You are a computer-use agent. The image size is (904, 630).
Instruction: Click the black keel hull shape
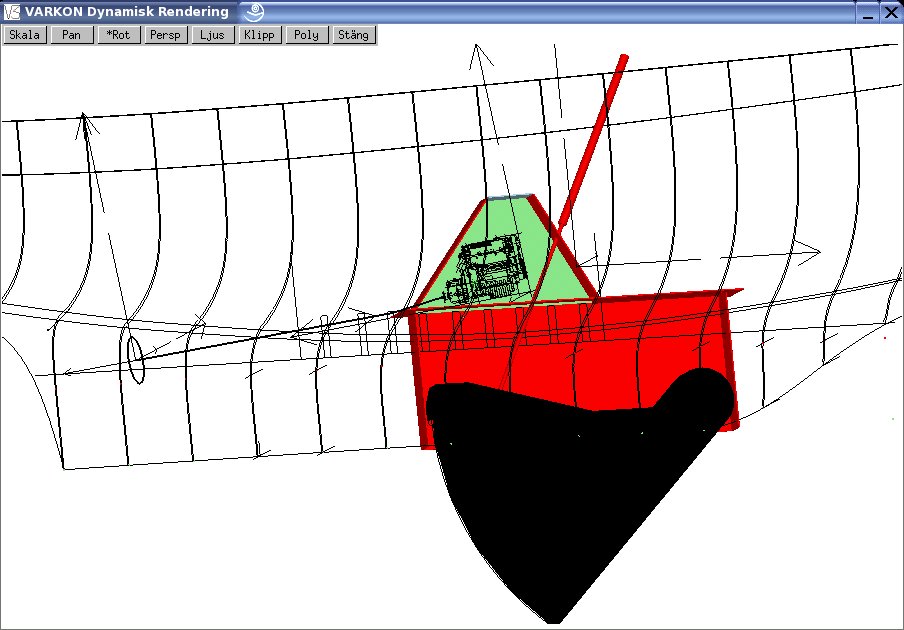click(577, 496)
